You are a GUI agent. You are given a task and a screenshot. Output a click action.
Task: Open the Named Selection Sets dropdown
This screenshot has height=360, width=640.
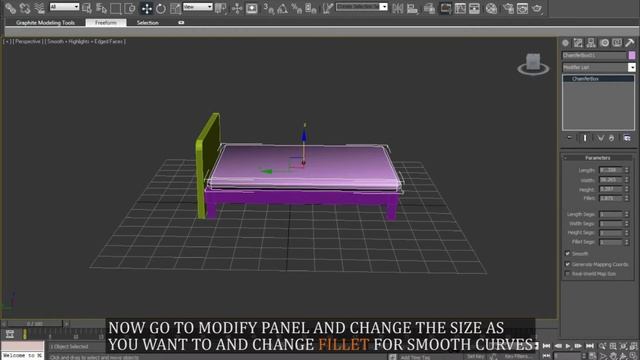[x=361, y=7]
